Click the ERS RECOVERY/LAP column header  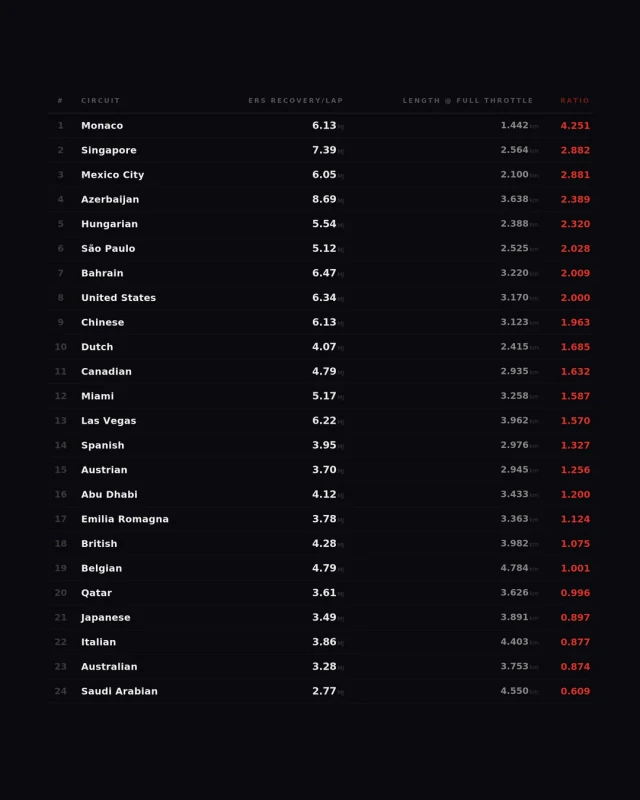(x=296, y=101)
